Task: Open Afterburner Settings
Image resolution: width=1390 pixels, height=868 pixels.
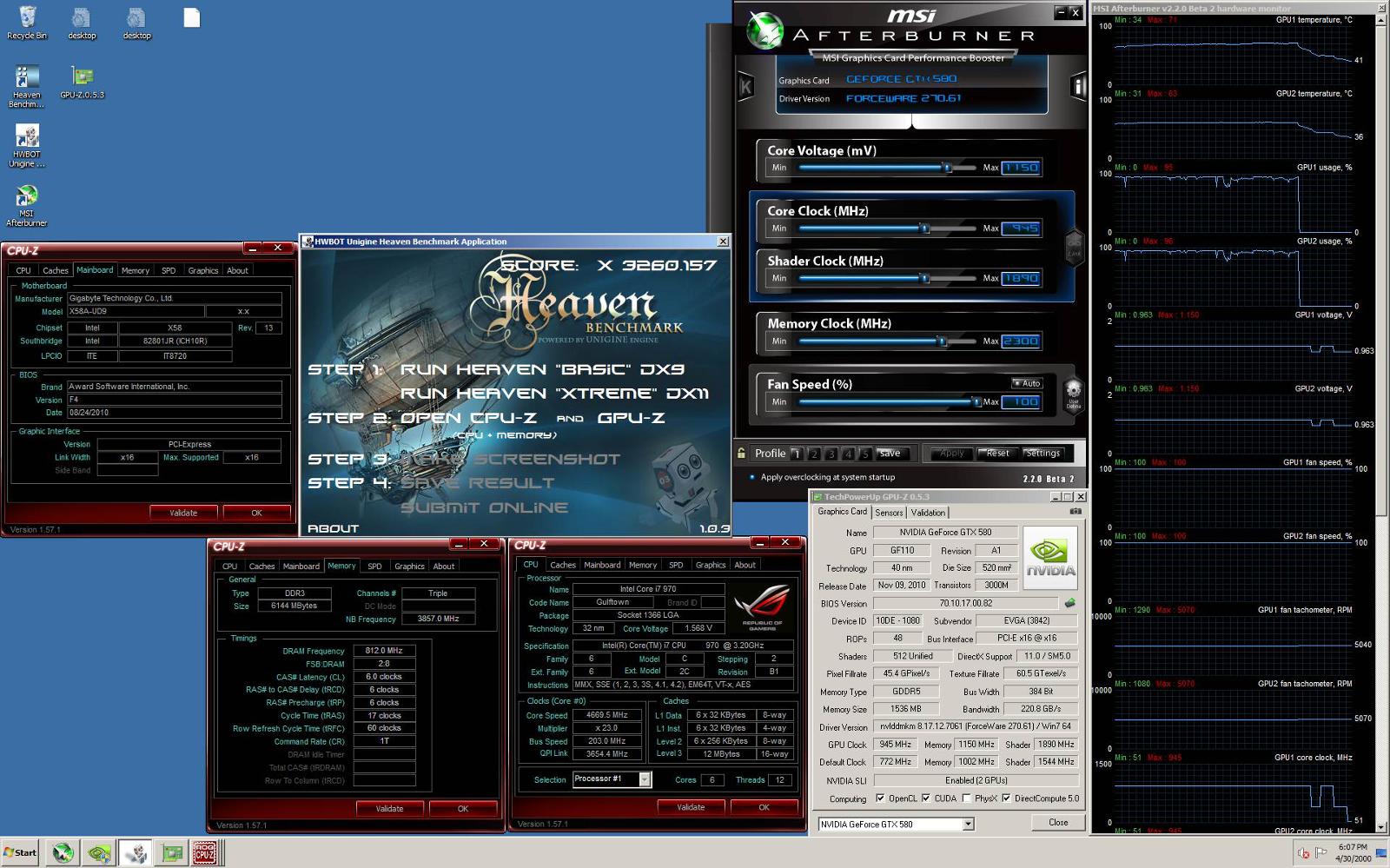Action: (x=1042, y=454)
